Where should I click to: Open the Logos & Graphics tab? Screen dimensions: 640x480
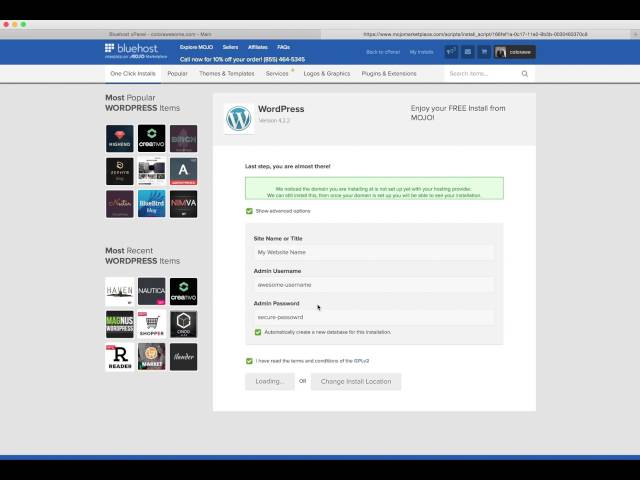327,74
